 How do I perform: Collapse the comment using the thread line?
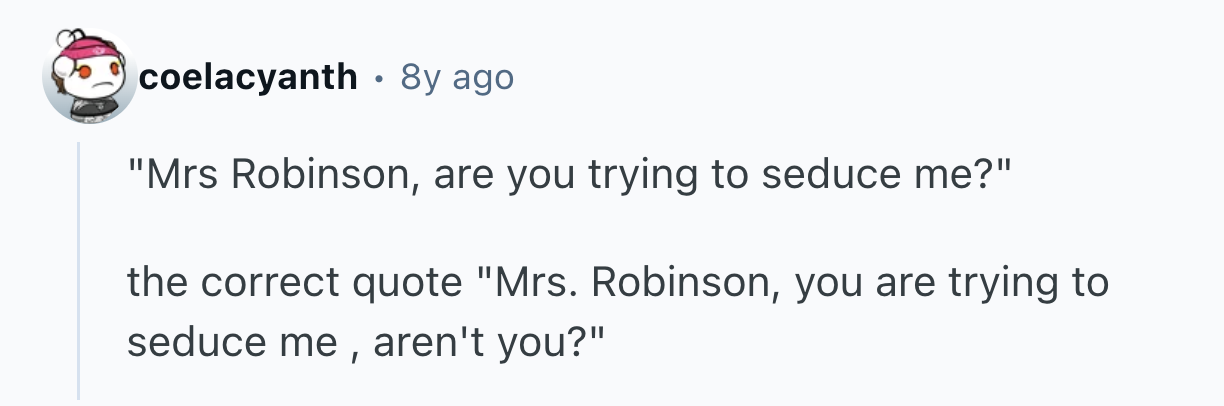[80, 270]
